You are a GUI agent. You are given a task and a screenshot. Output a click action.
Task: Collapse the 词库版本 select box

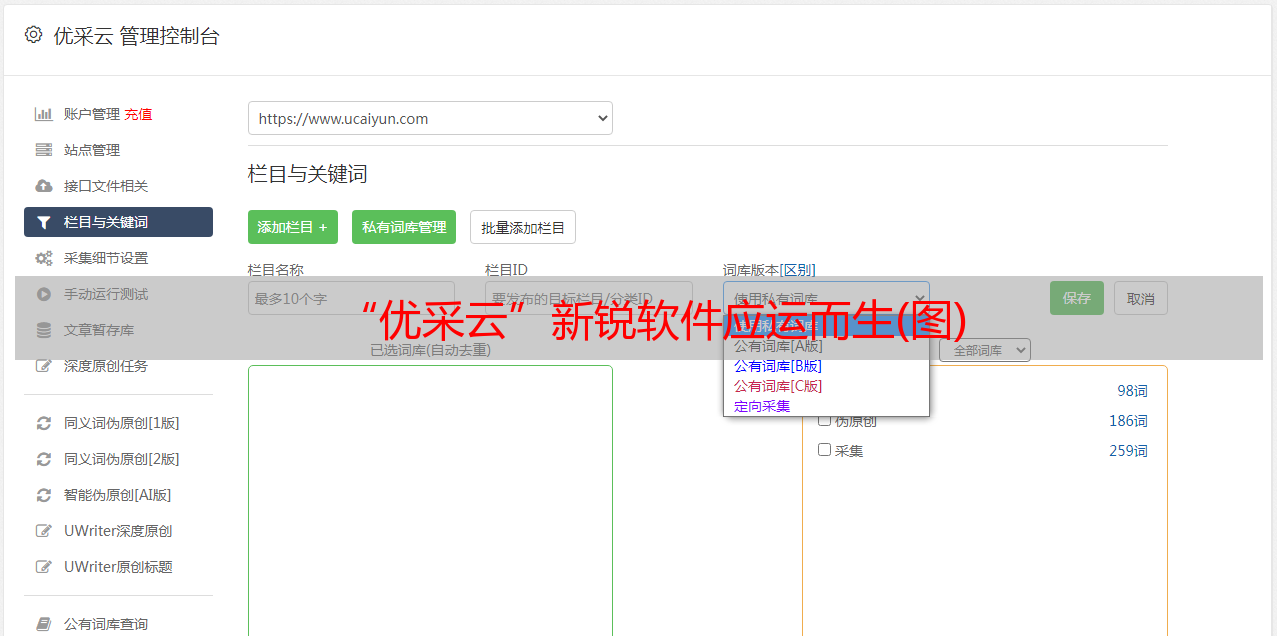[x=826, y=298]
